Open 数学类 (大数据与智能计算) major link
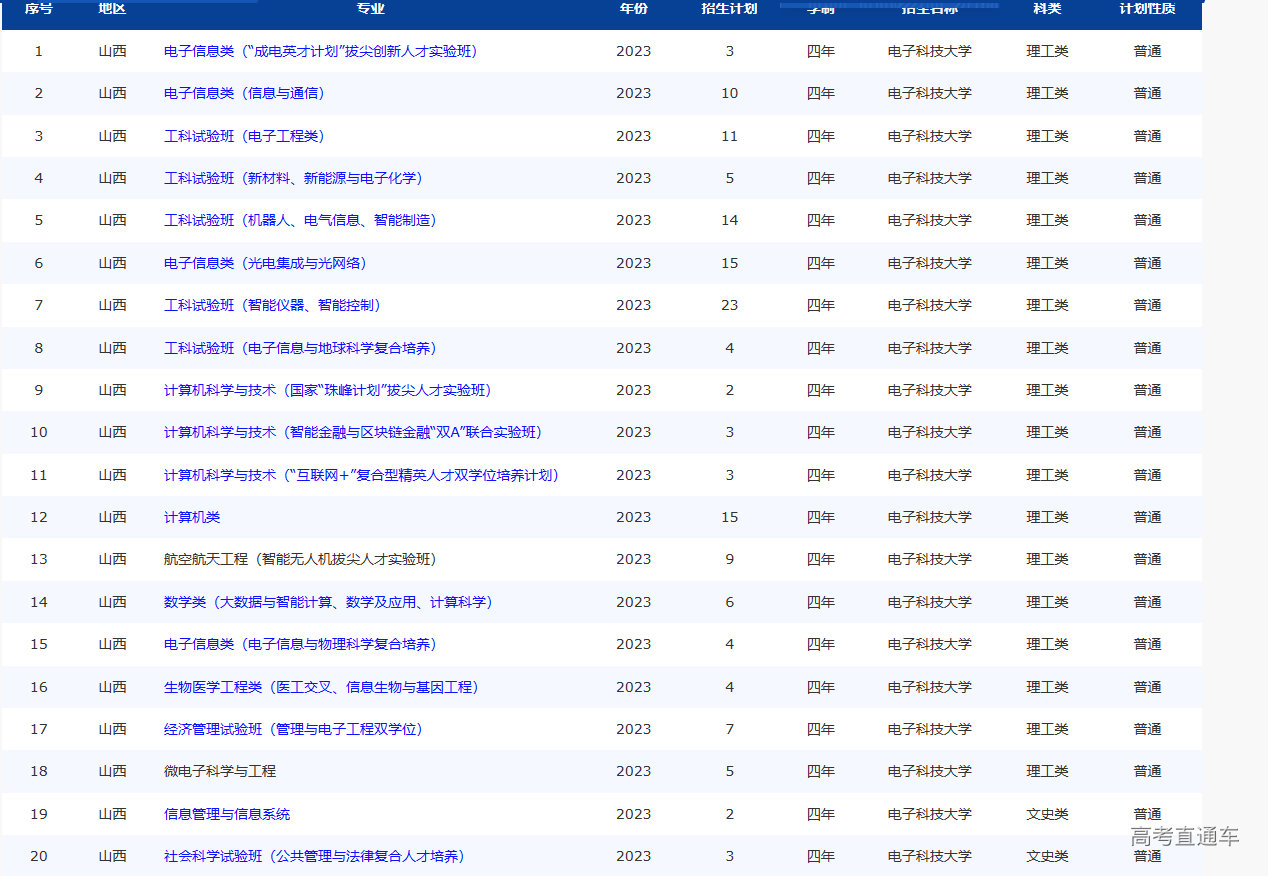The image size is (1268, 876). [328, 602]
